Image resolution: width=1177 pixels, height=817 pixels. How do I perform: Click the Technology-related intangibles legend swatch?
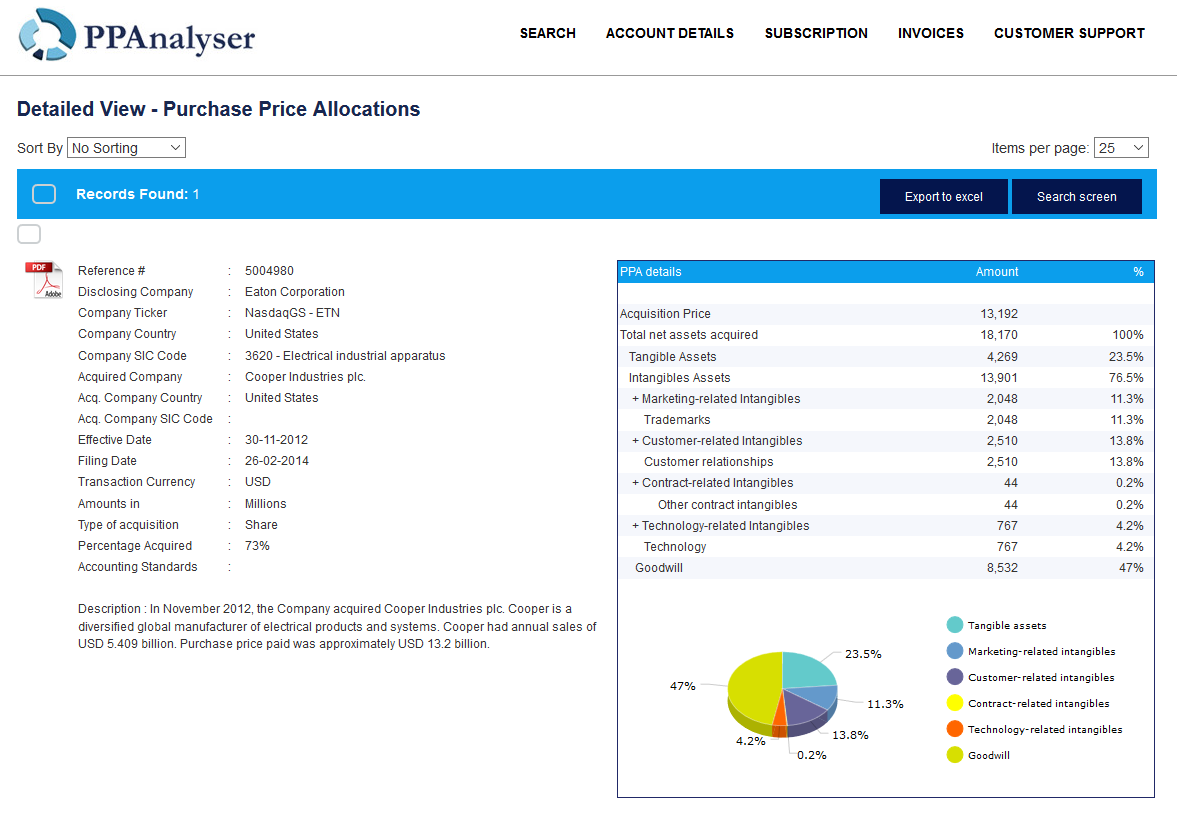coord(955,729)
